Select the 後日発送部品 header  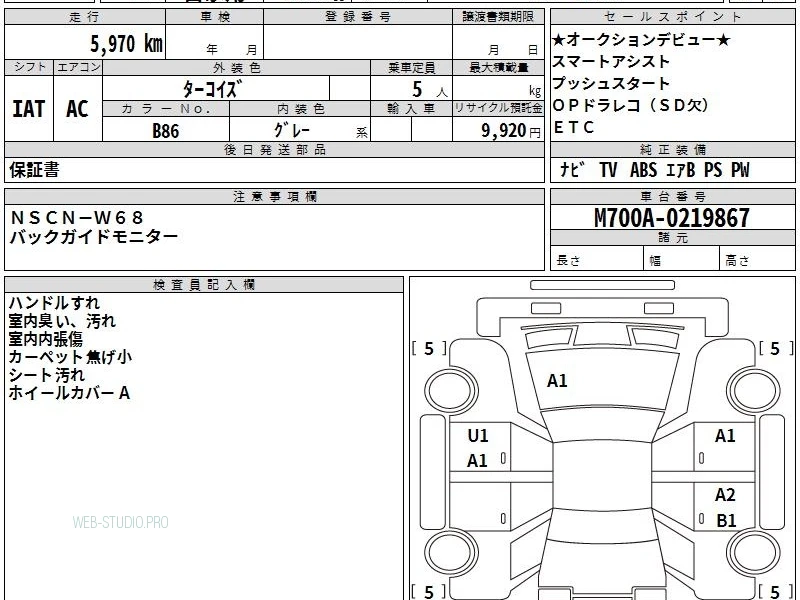(274, 150)
